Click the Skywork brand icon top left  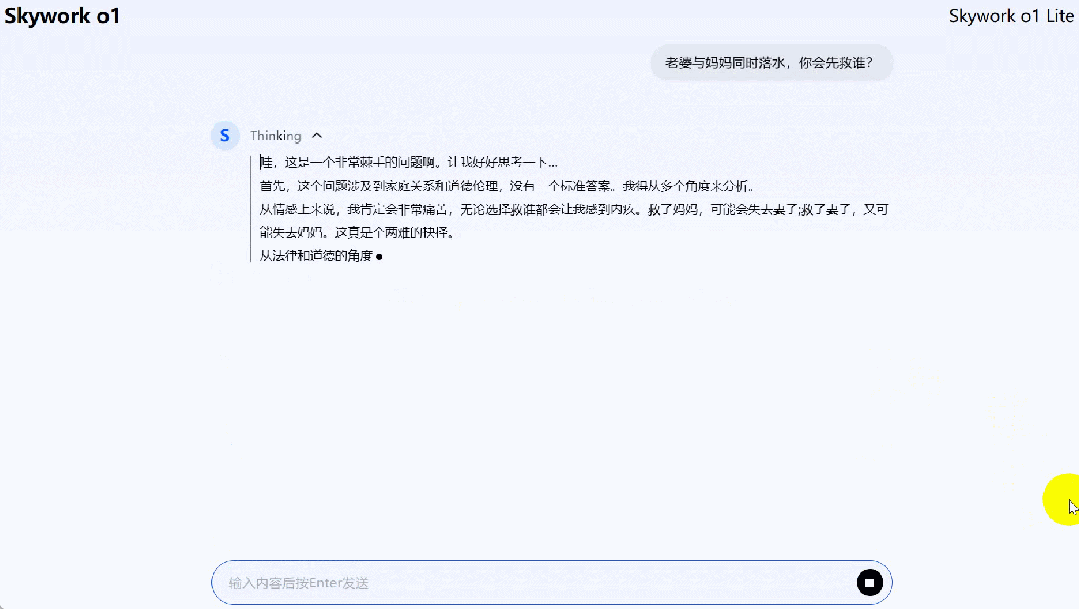click(62, 16)
